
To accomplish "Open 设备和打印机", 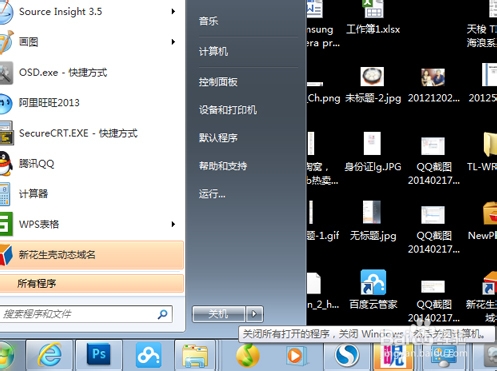I will (228, 110).
